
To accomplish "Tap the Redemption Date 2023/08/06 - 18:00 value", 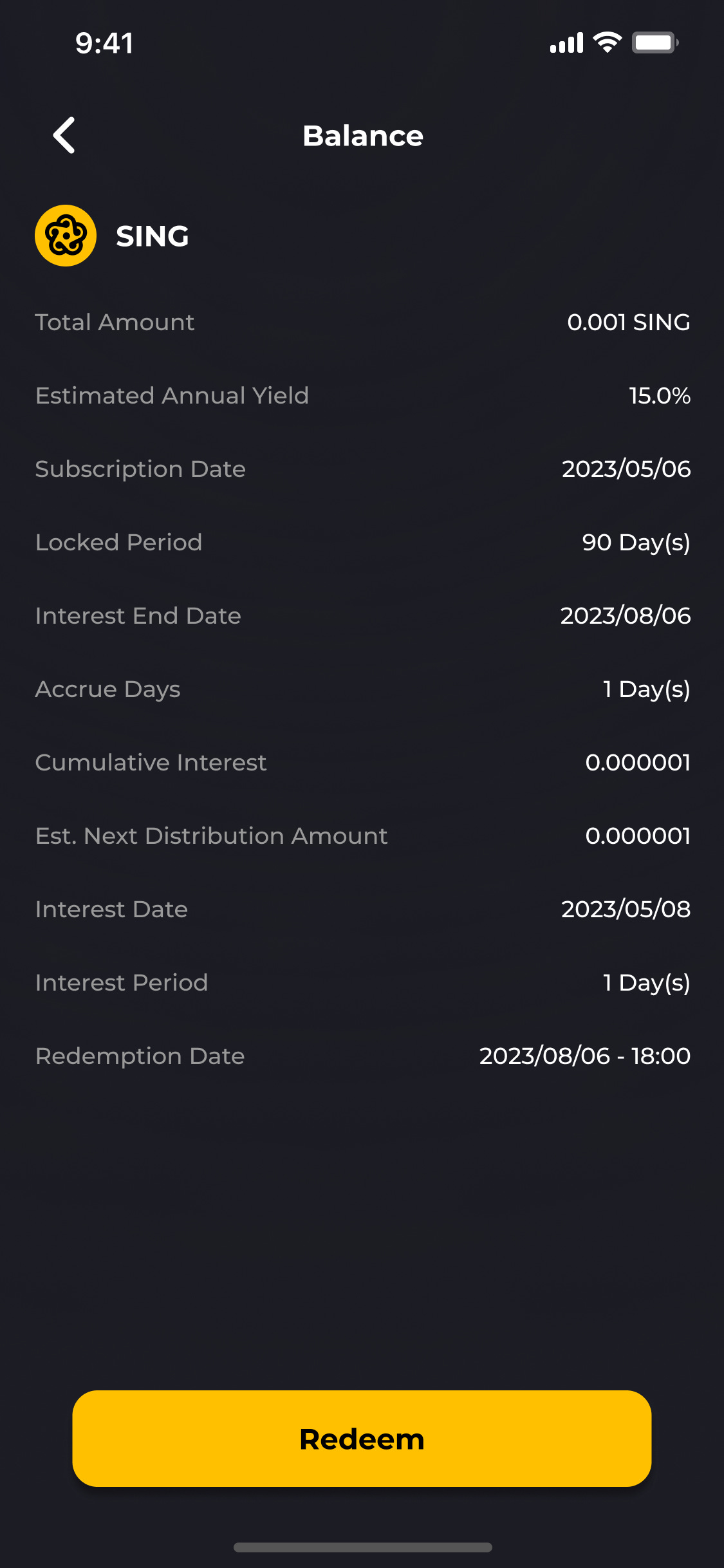I will point(584,1056).
